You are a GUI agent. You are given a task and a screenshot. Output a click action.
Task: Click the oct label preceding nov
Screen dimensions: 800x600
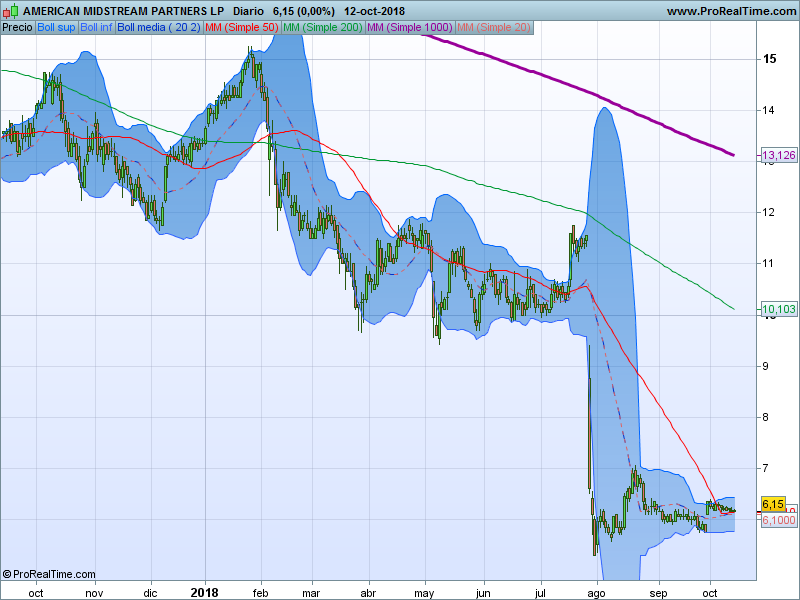(x=36, y=593)
